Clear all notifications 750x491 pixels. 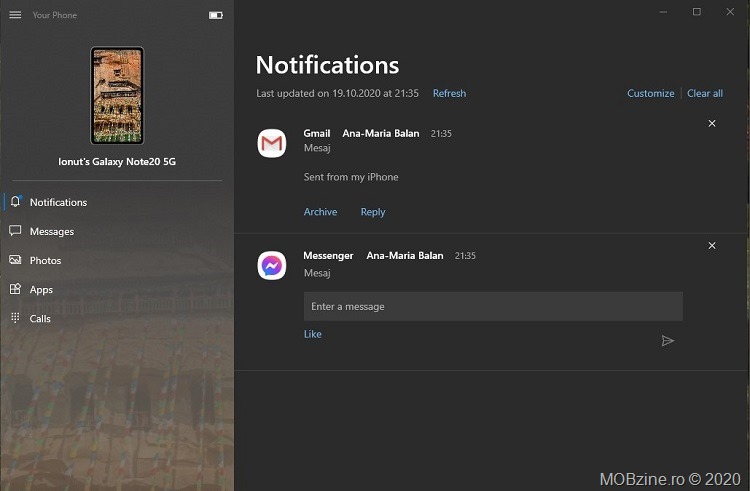[705, 93]
